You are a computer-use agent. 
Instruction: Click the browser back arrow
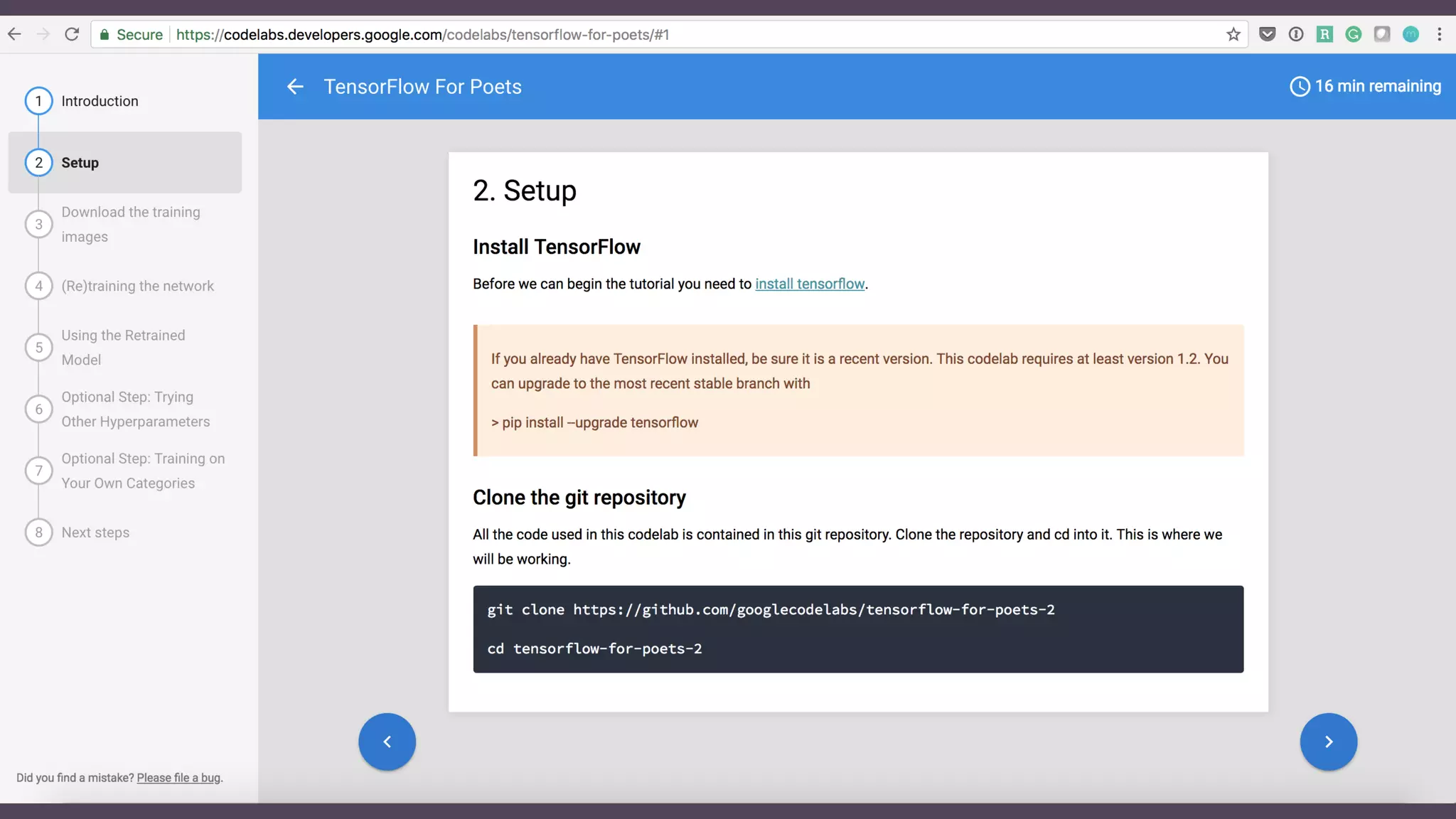tap(14, 34)
